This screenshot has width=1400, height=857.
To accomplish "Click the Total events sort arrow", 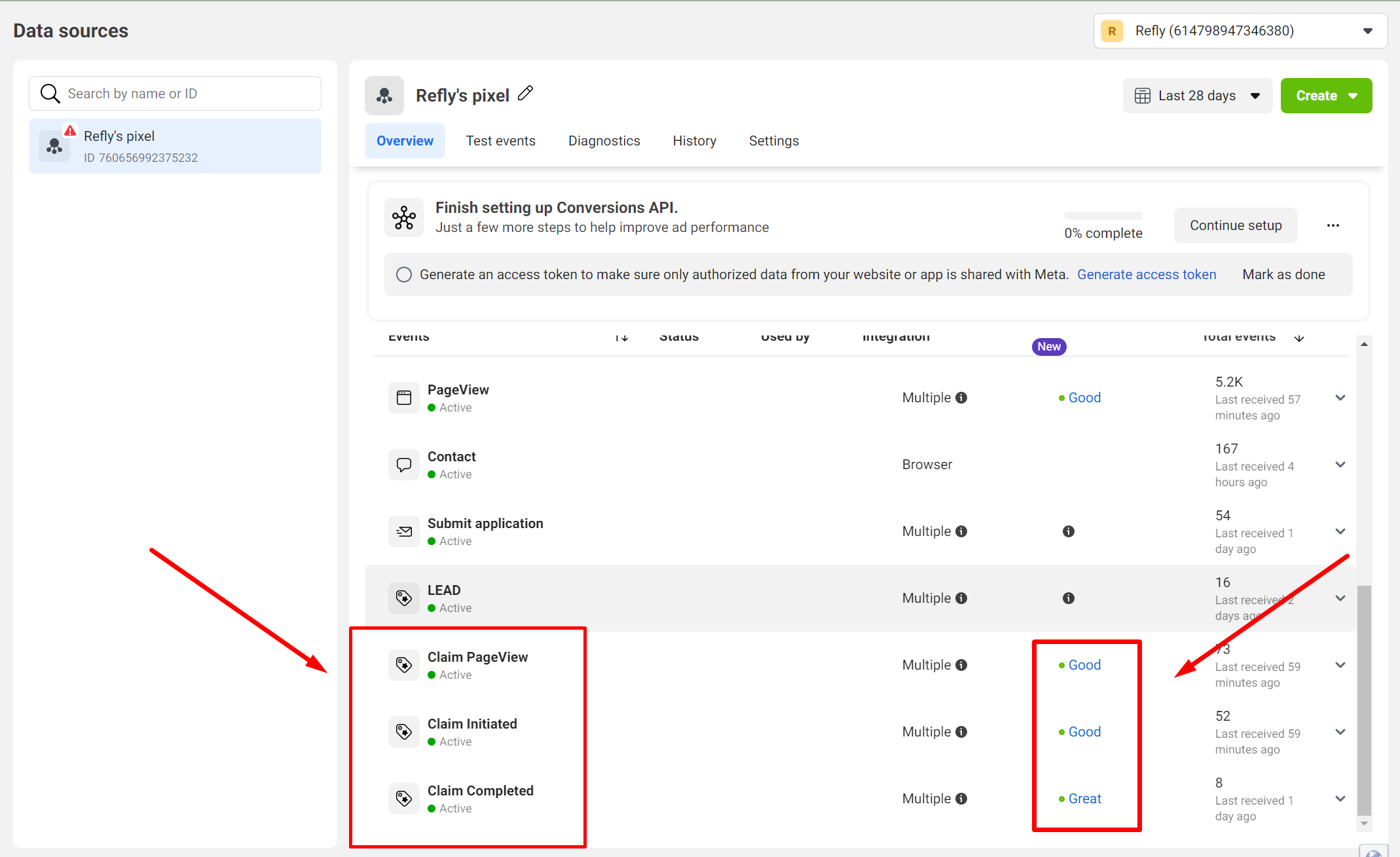I will point(1299,337).
